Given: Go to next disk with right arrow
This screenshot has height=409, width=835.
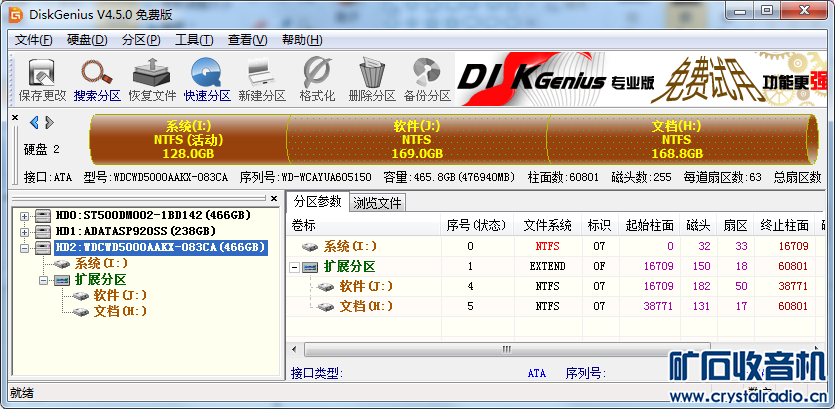Looking at the screenshot, I should (50, 122).
